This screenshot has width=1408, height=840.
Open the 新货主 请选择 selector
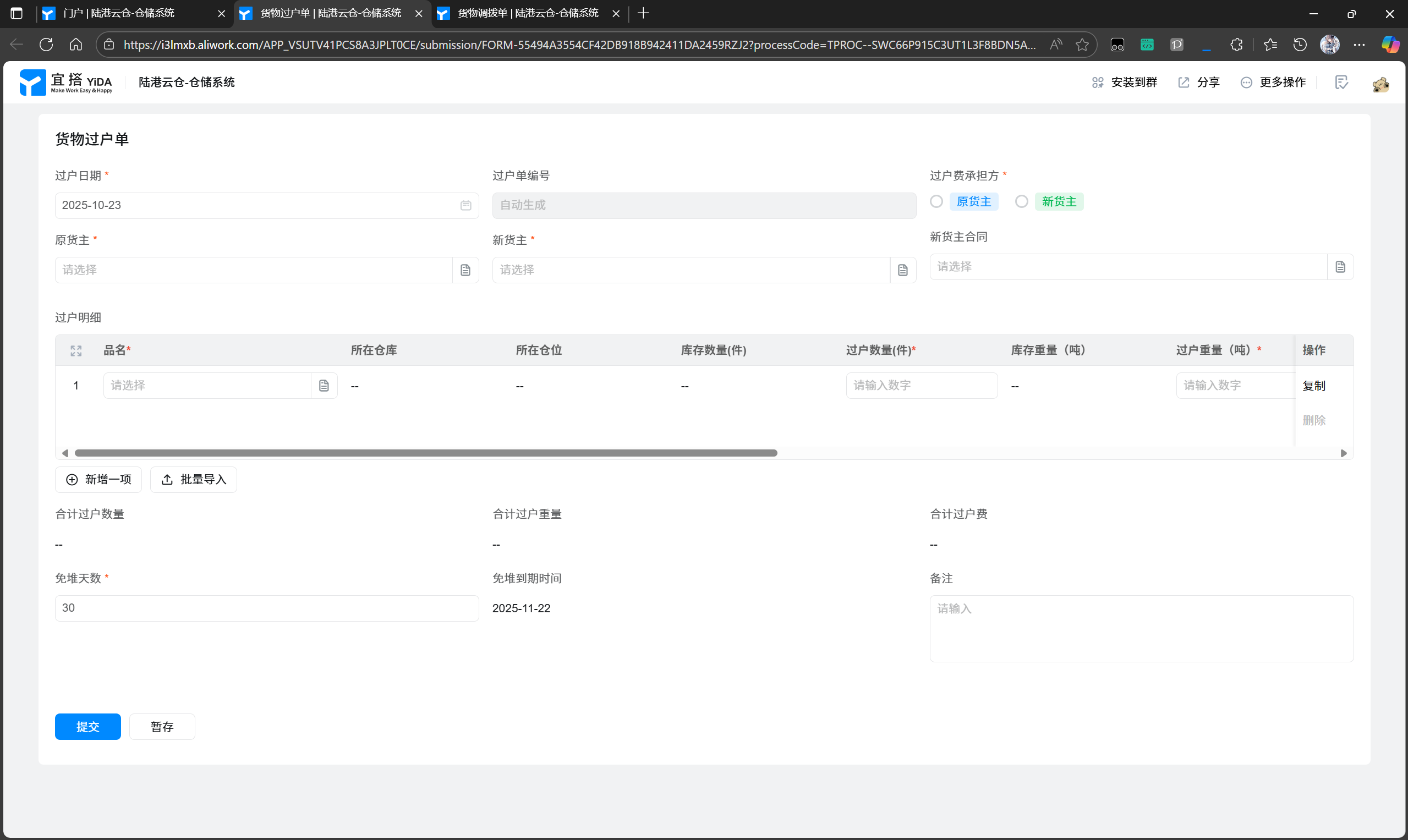pos(691,270)
